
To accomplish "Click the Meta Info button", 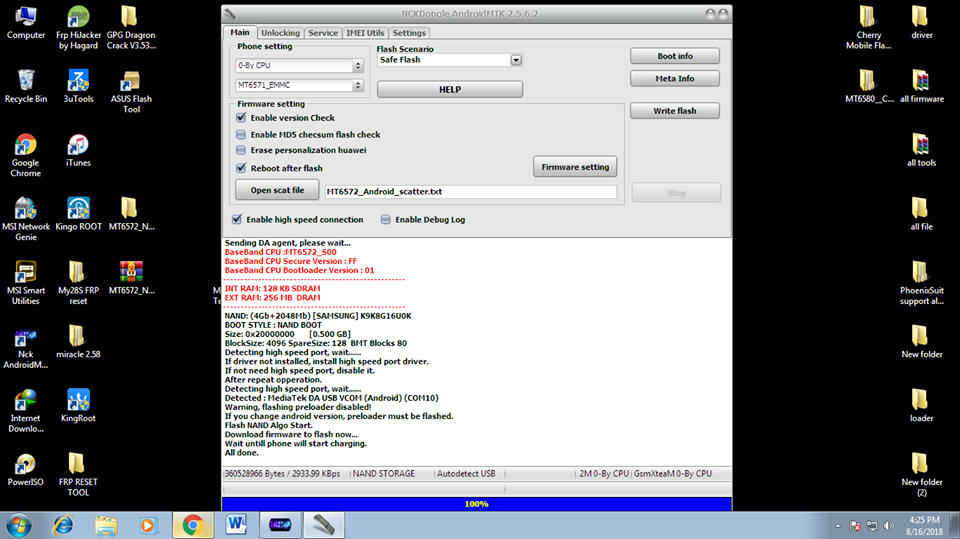I will tap(675, 78).
